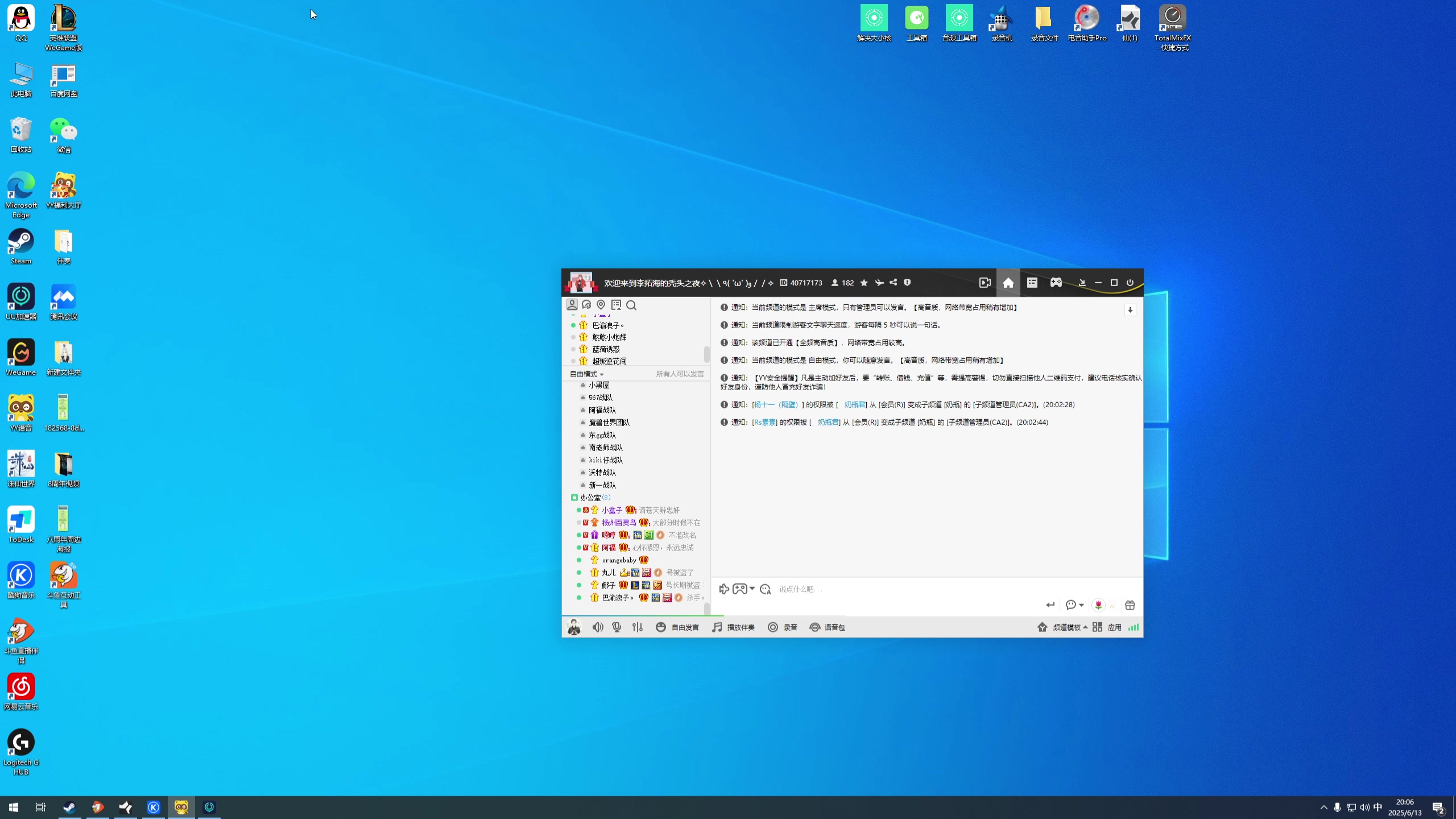The image size is (1456, 819).
Task: Click the Steam icon in the taskbar
Action: [x=69, y=807]
